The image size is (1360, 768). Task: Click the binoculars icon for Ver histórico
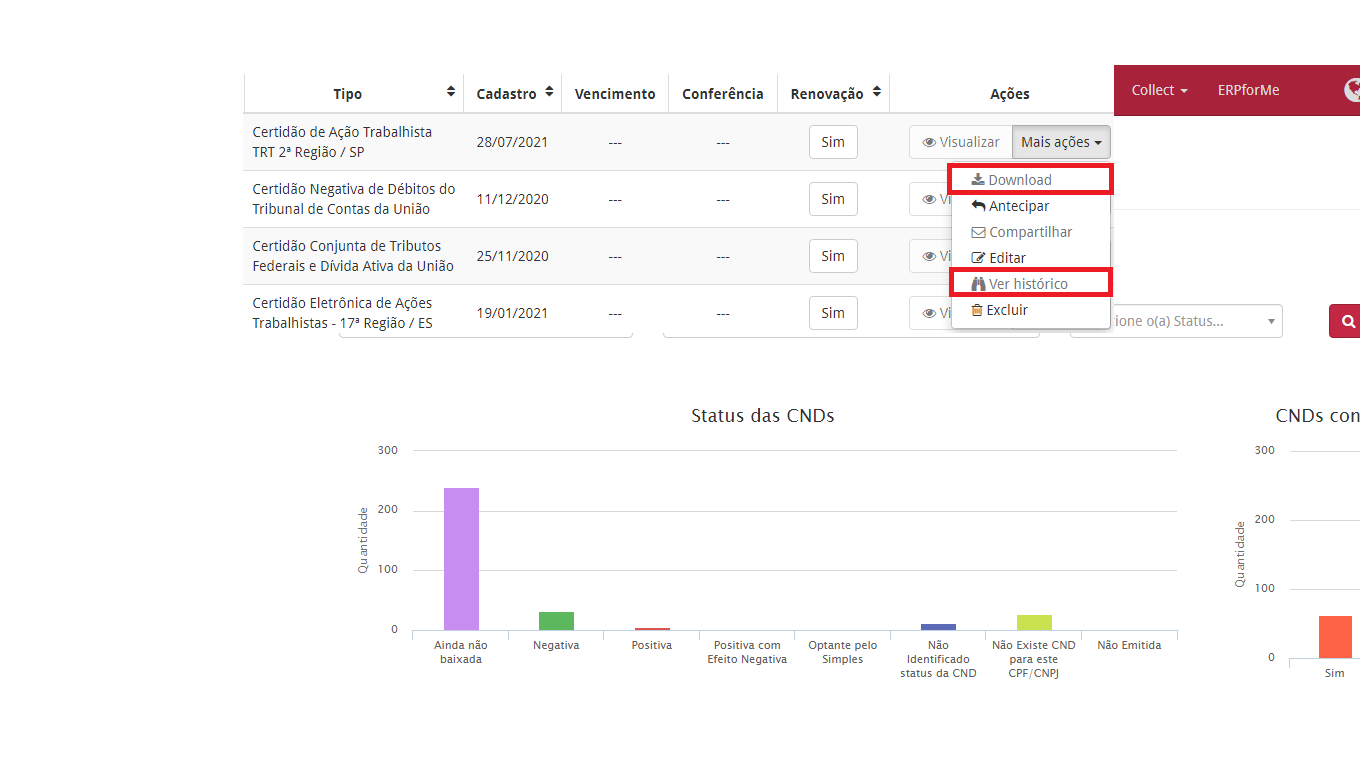point(978,284)
